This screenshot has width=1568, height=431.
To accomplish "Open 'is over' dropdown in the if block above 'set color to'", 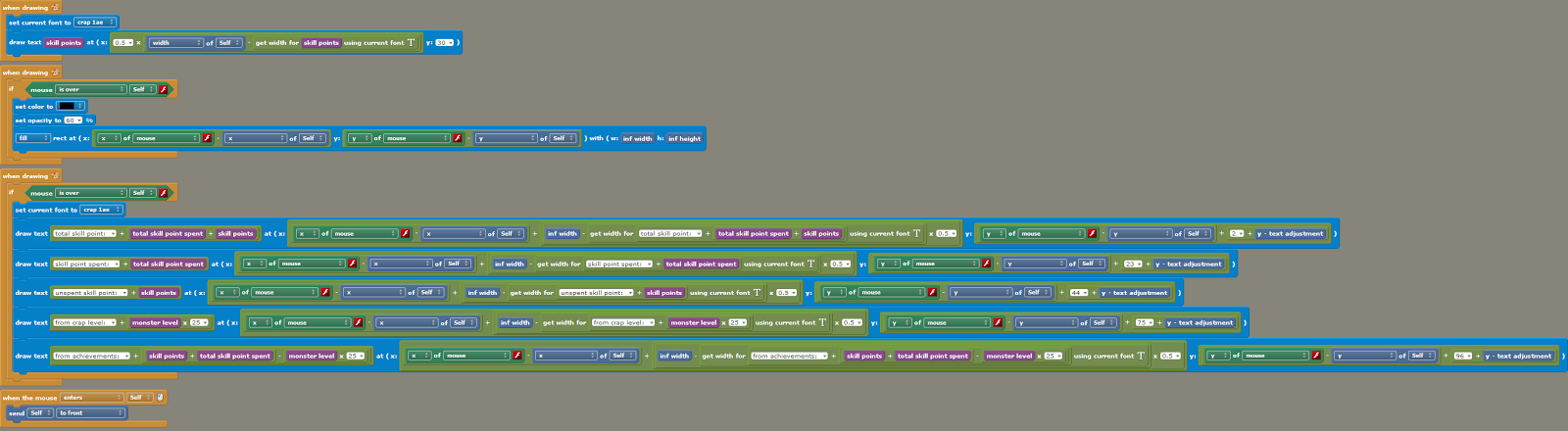I will (91, 89).
